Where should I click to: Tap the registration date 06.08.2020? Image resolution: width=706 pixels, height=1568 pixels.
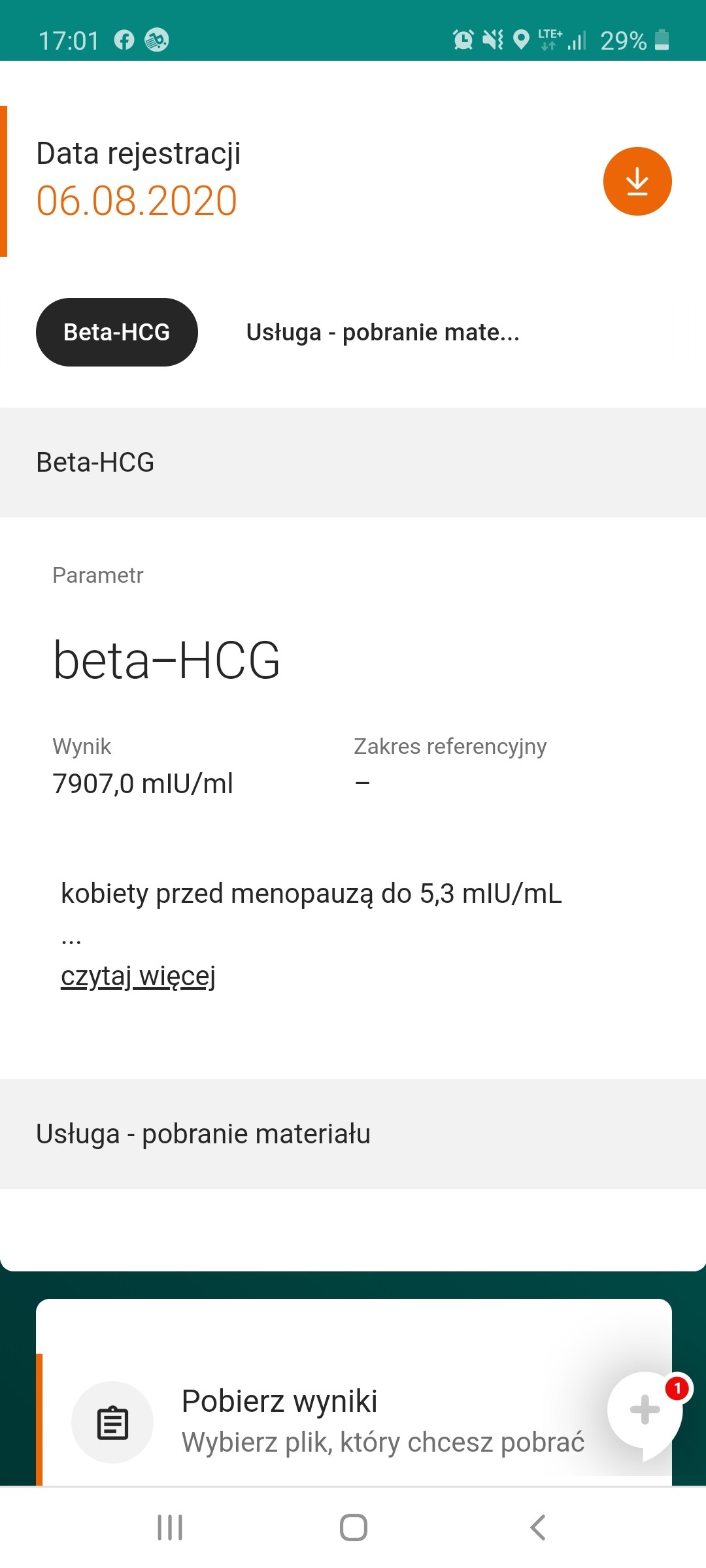click(137, 200)
